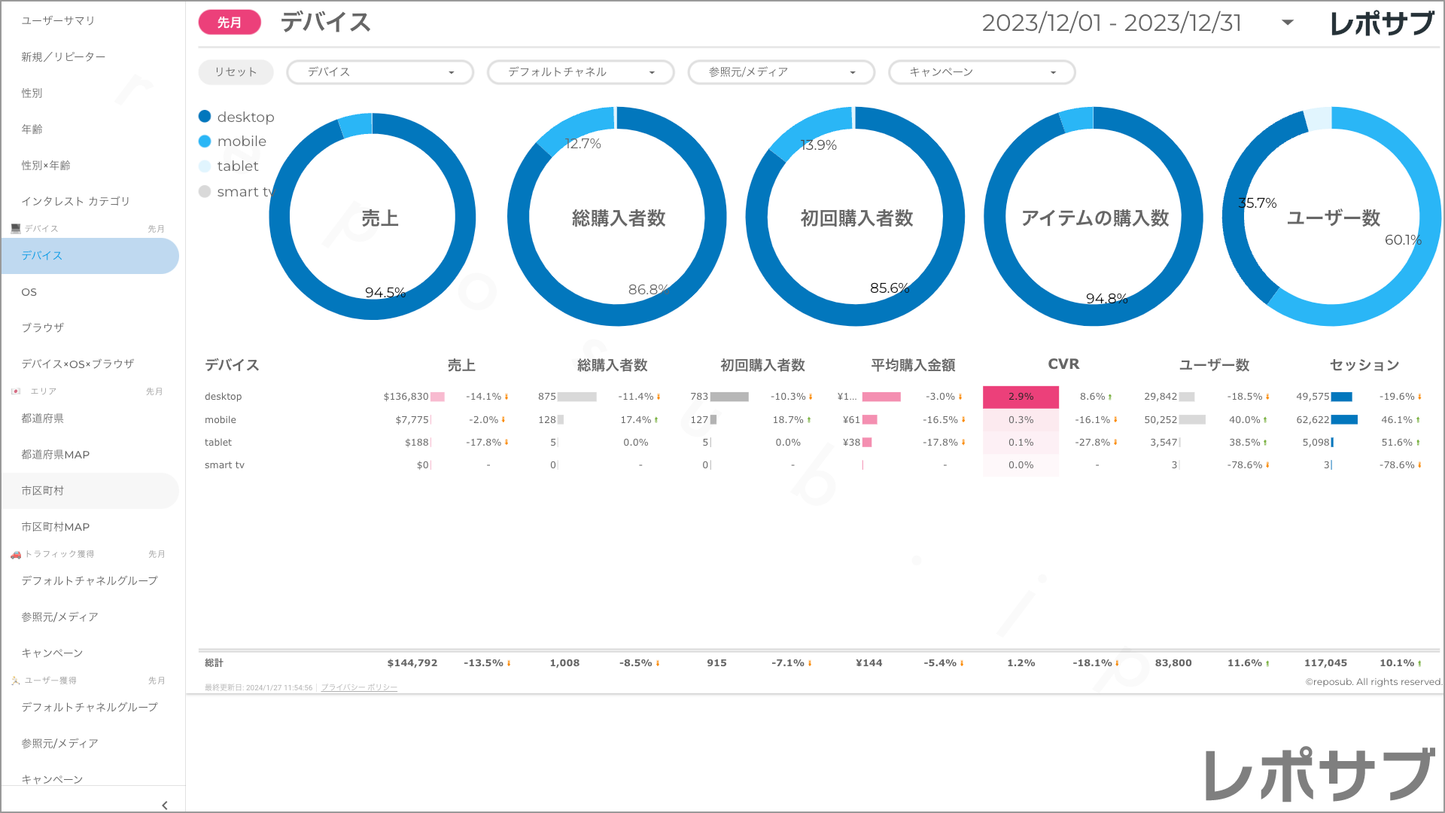Open the デバイス filter dropdown

pyautogui.click(x=380, y=72)
